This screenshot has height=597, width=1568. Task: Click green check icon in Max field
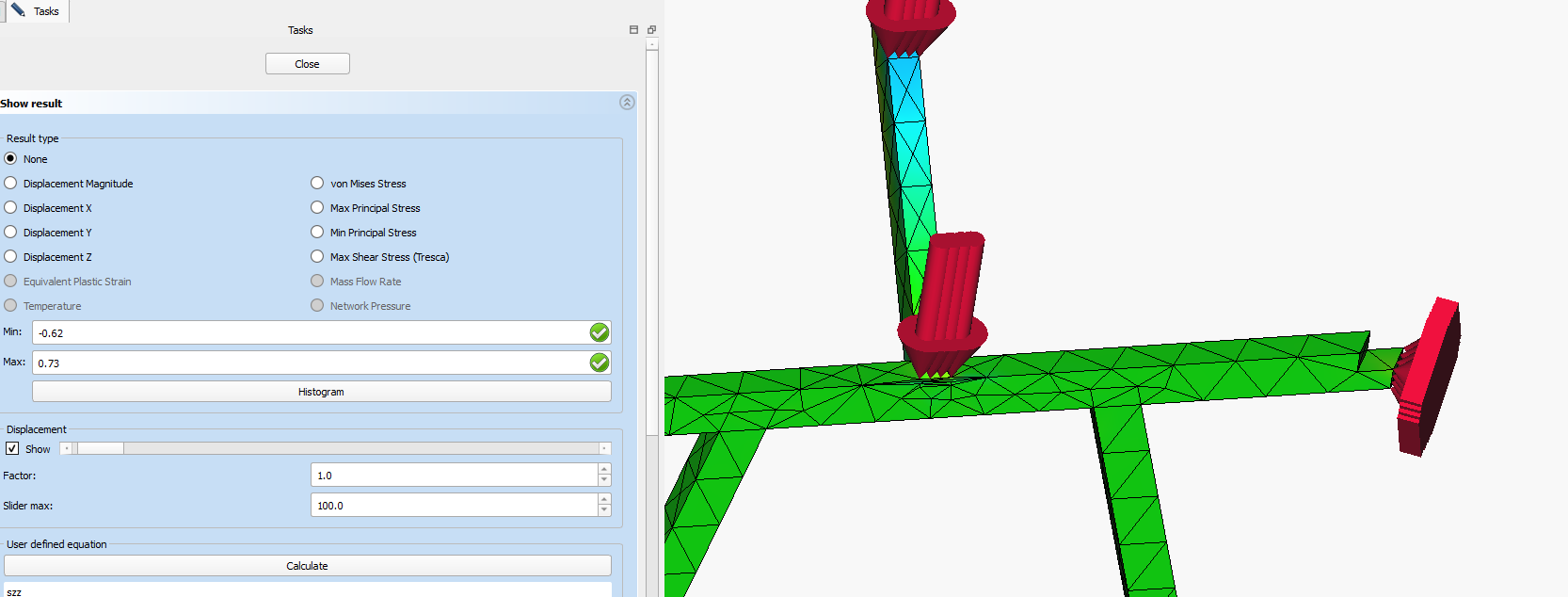click(x=600, y=363)
